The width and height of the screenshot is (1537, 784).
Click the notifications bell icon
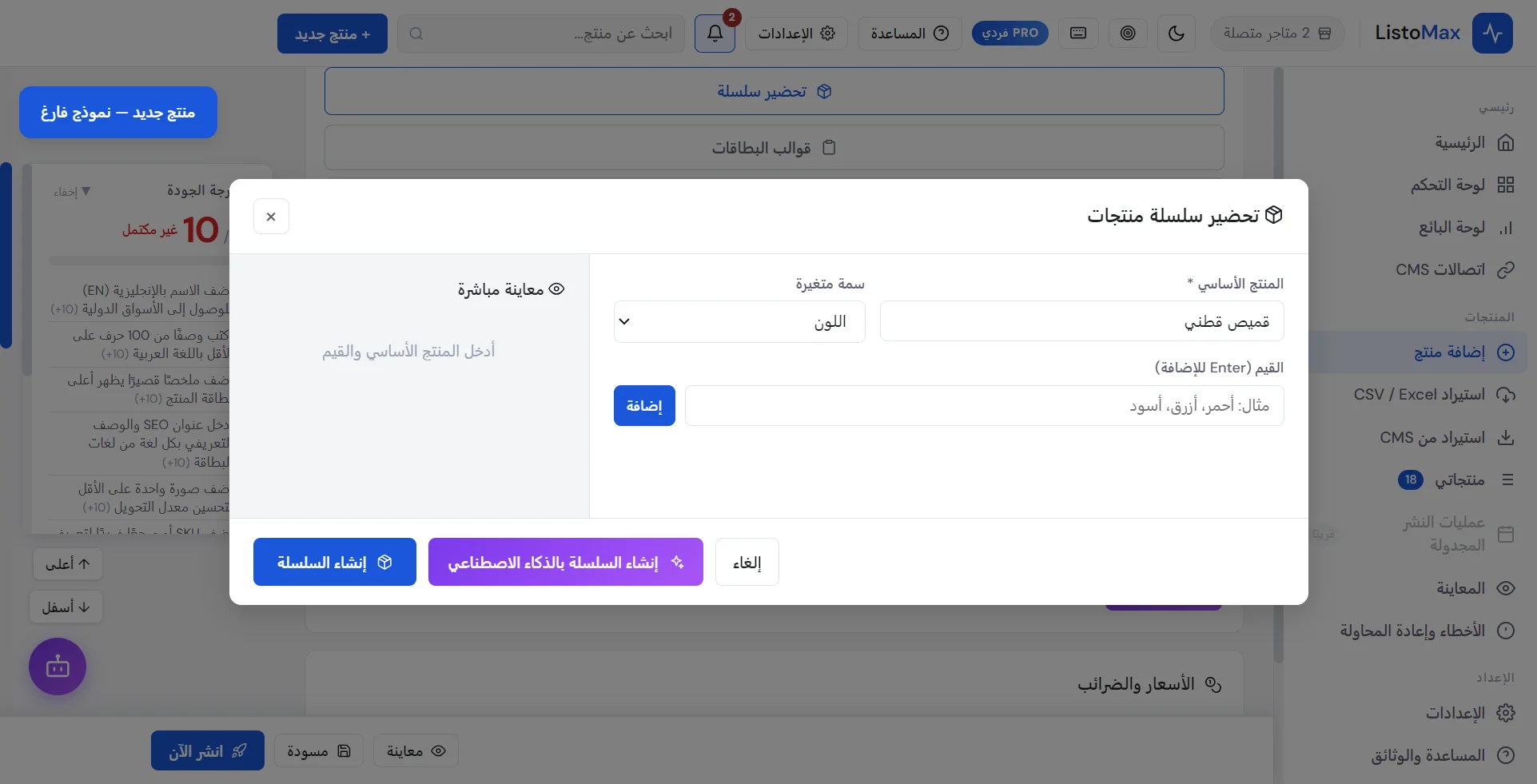pyautogui.click(x=715, y=34)
